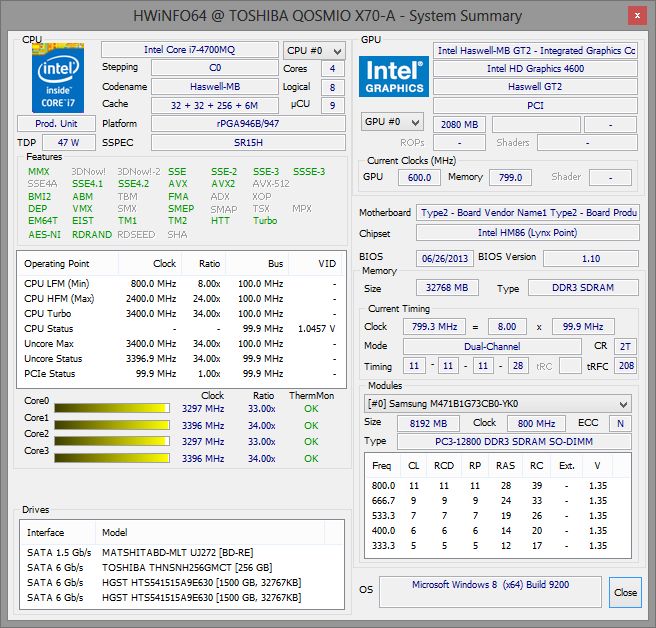Click the GPU clock value 600.0
Viewport: 656px width, 628px height.
[419, 177]
